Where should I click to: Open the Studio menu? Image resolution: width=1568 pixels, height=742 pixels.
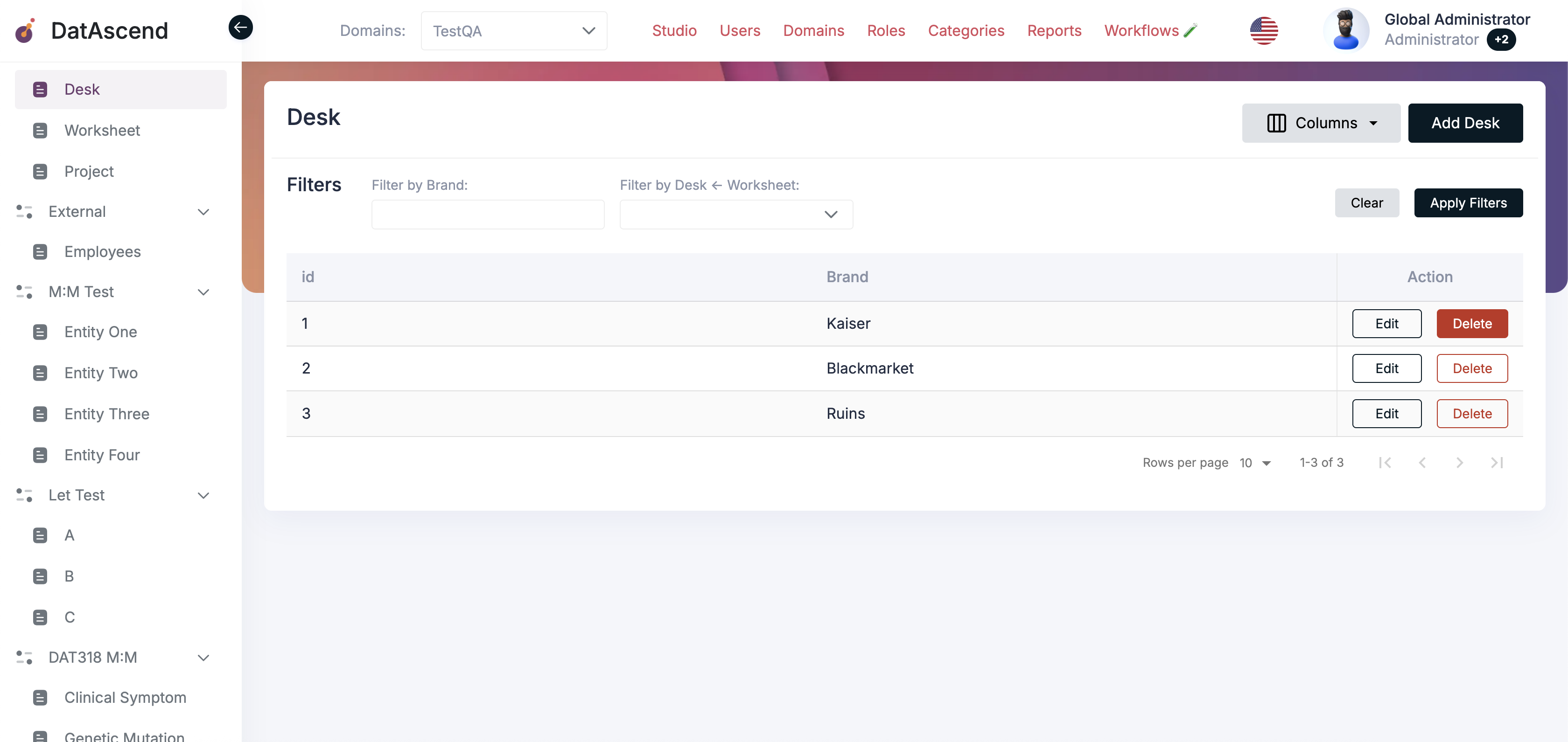(x=674, y=30)
